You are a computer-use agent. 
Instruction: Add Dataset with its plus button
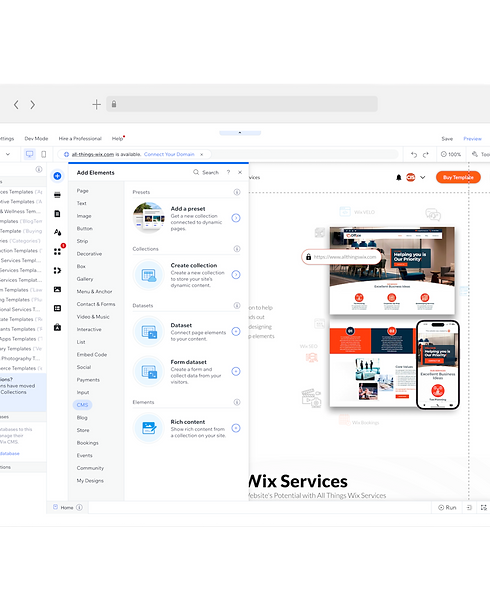tap(236, 331)
